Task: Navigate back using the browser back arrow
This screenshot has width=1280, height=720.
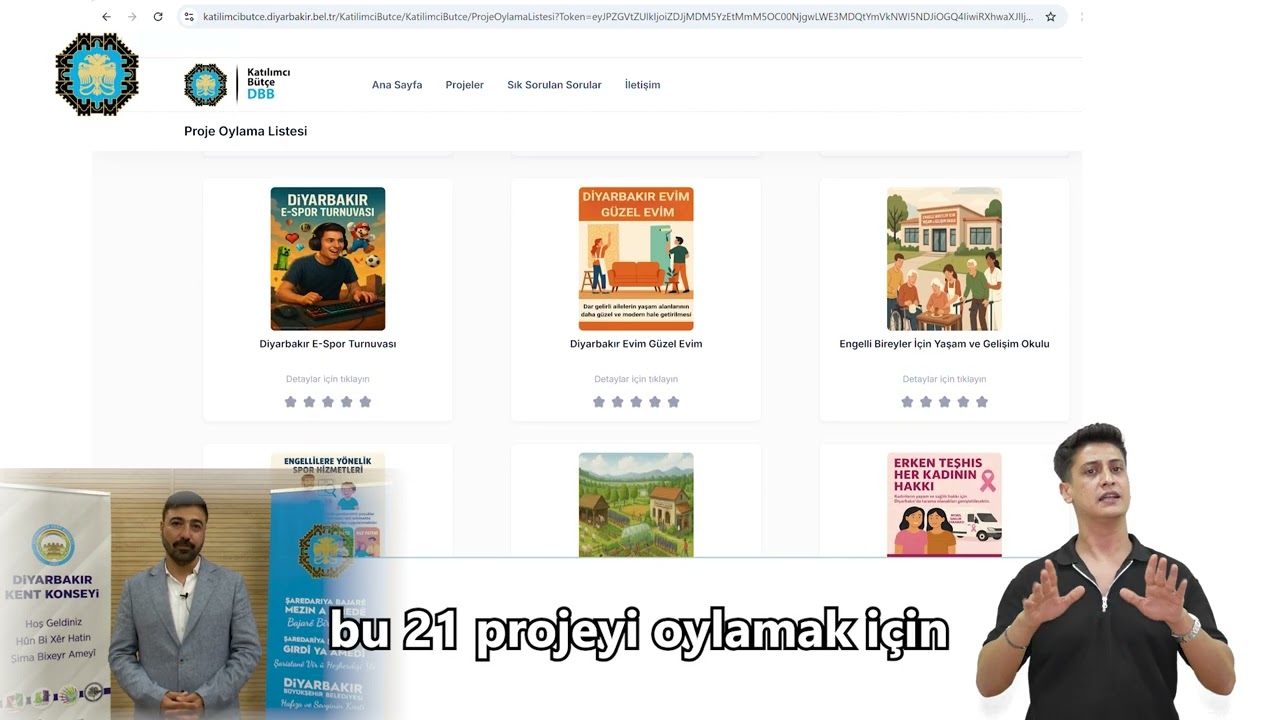Action: (x=106, y=16)
